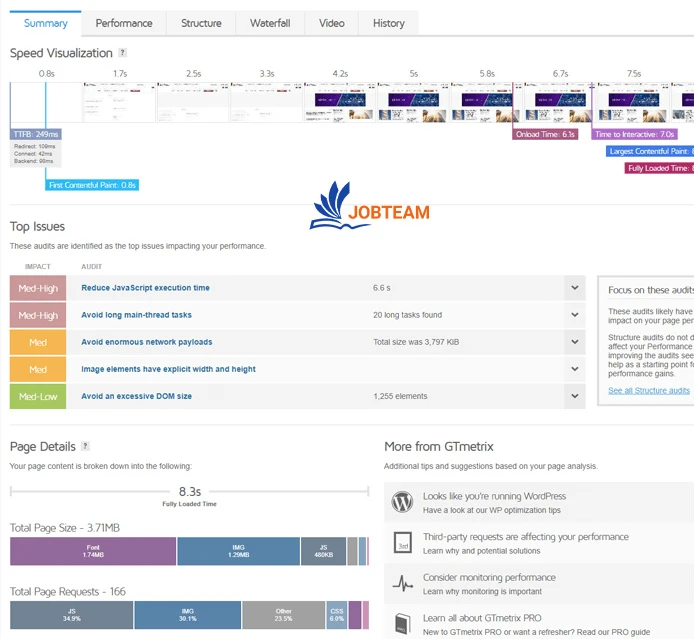The height and width of the screenshot is (639, 694).
Task: Open the Waterfall tab
Action: [x=270, y=23]
